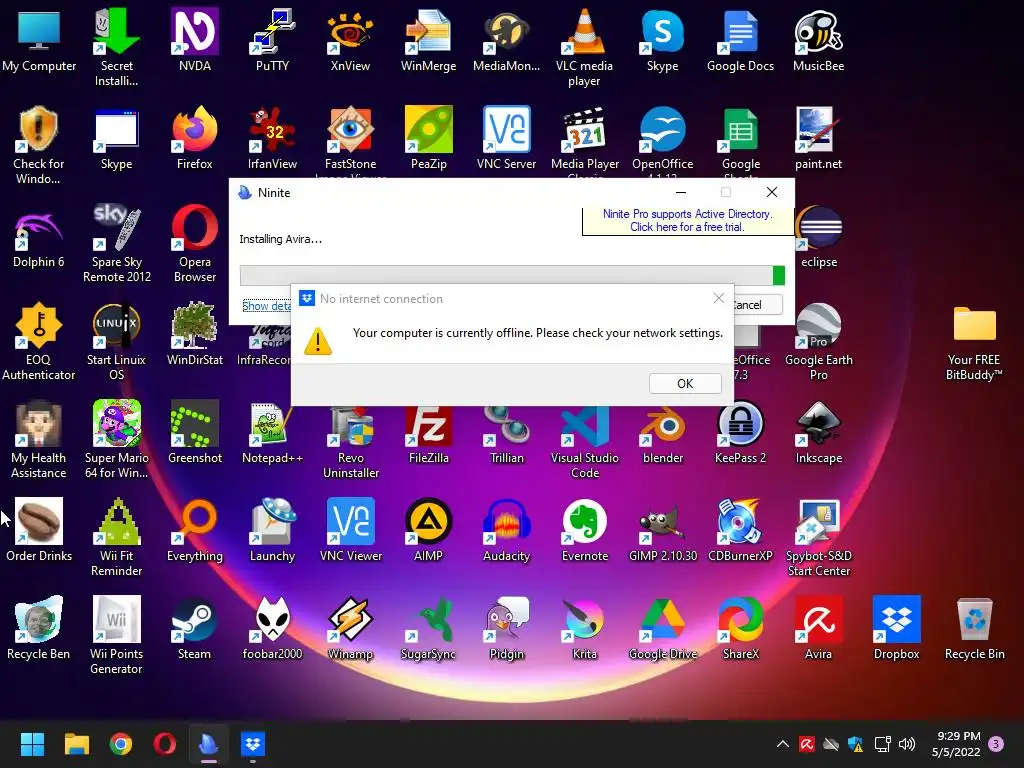
Task: Switch to Ninite taskbar button
Action: (209, 744)
